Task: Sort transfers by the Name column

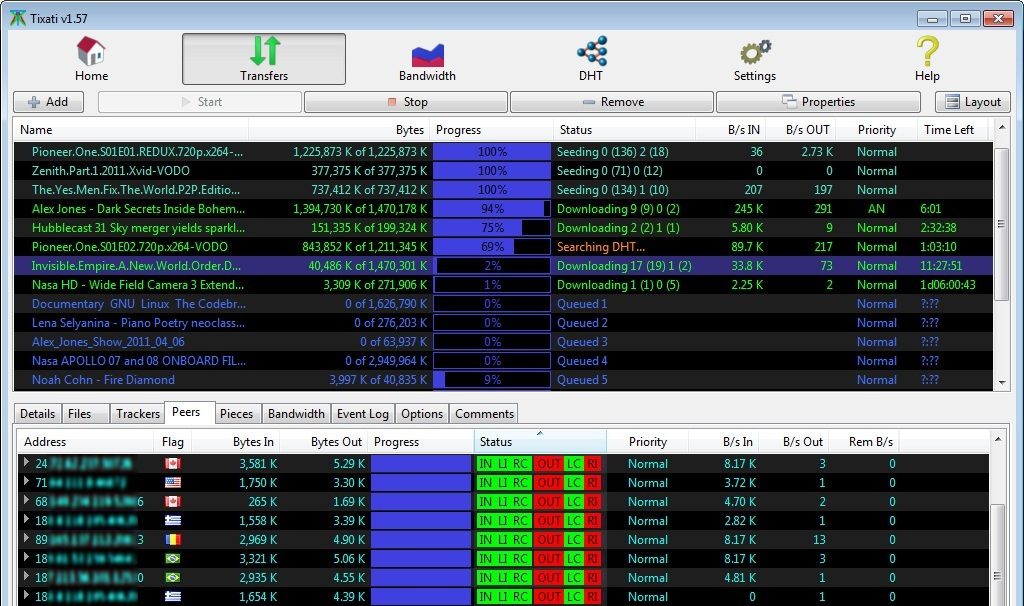Action: 131,129
